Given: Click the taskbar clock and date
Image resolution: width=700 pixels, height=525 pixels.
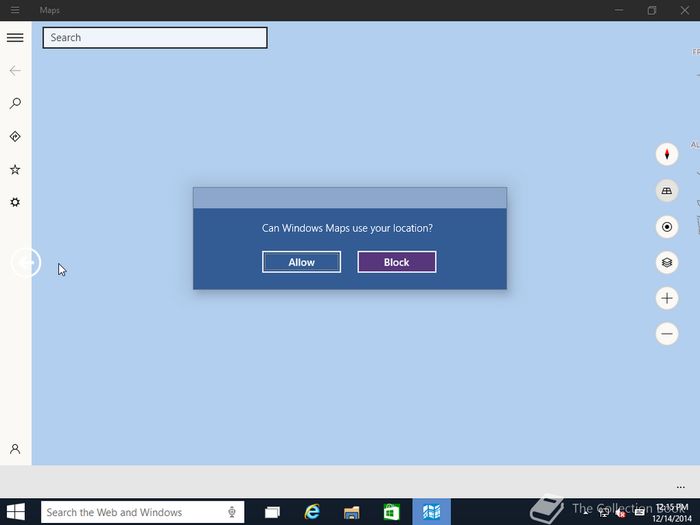Looking at the screenshot, I should click(x=672, y=512).
